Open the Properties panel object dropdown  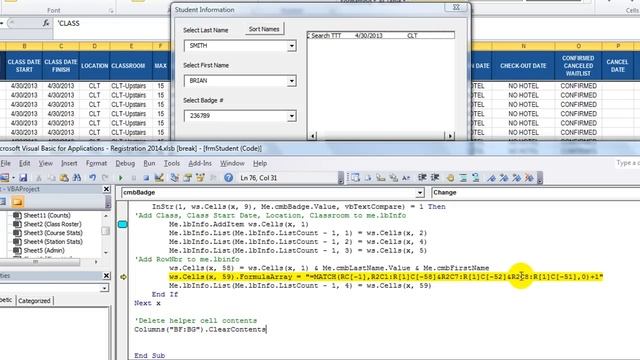point(104,289)
